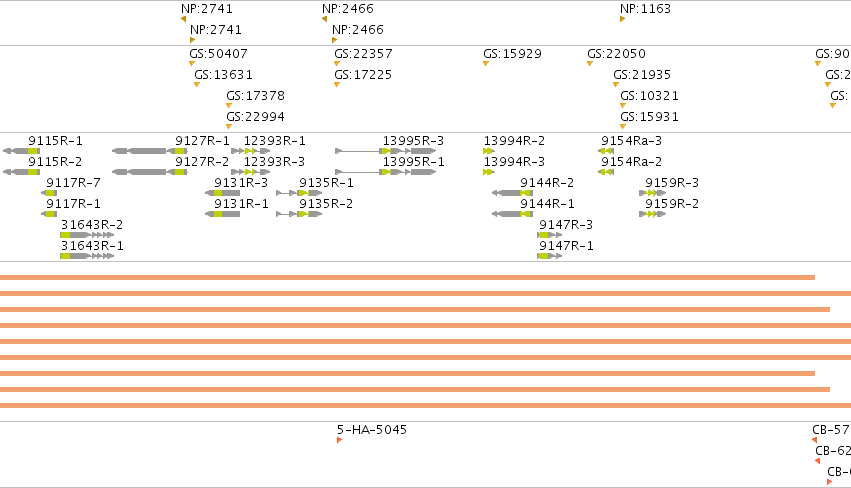Click the 9159R-2 transcript label

click(x=672, y=204)
